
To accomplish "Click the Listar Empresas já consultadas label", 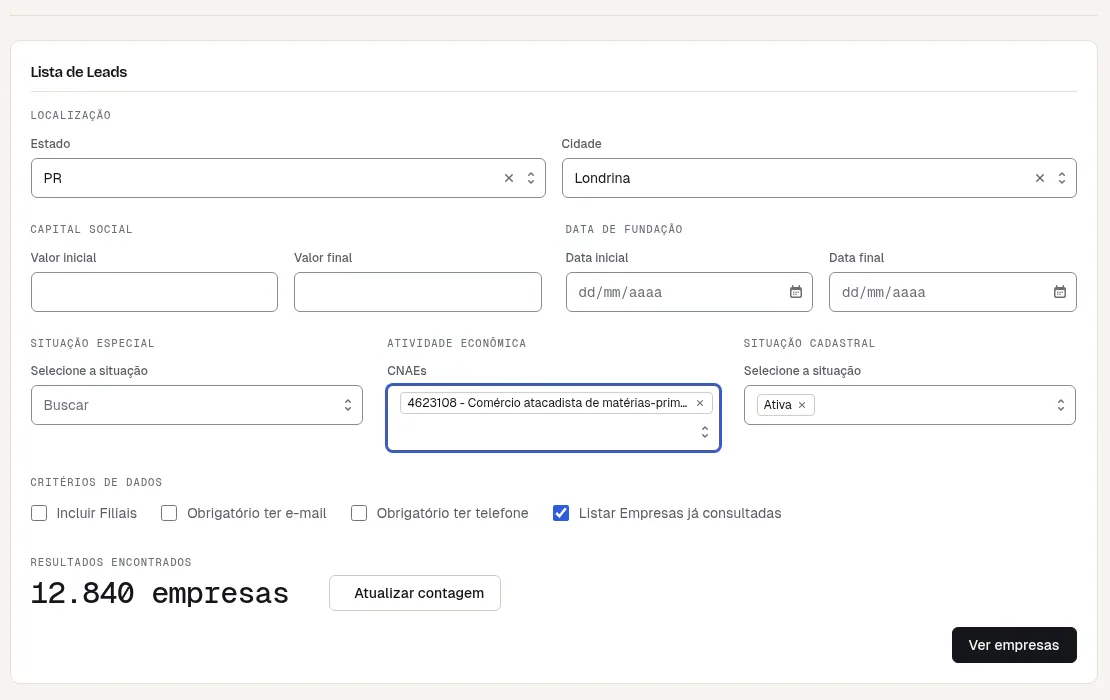I will click(680, 513).
